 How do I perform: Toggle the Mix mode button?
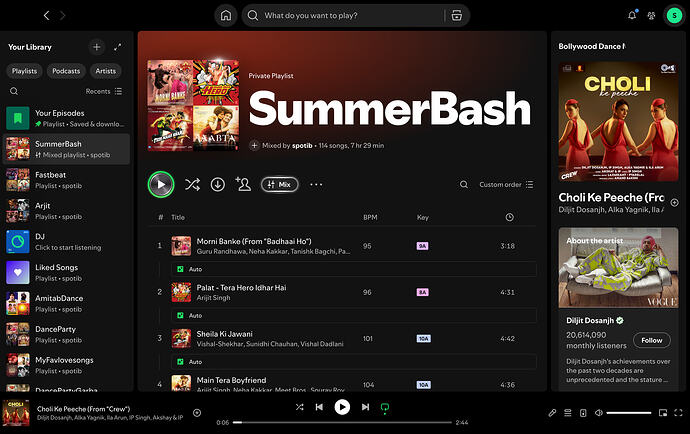[280, 184]
